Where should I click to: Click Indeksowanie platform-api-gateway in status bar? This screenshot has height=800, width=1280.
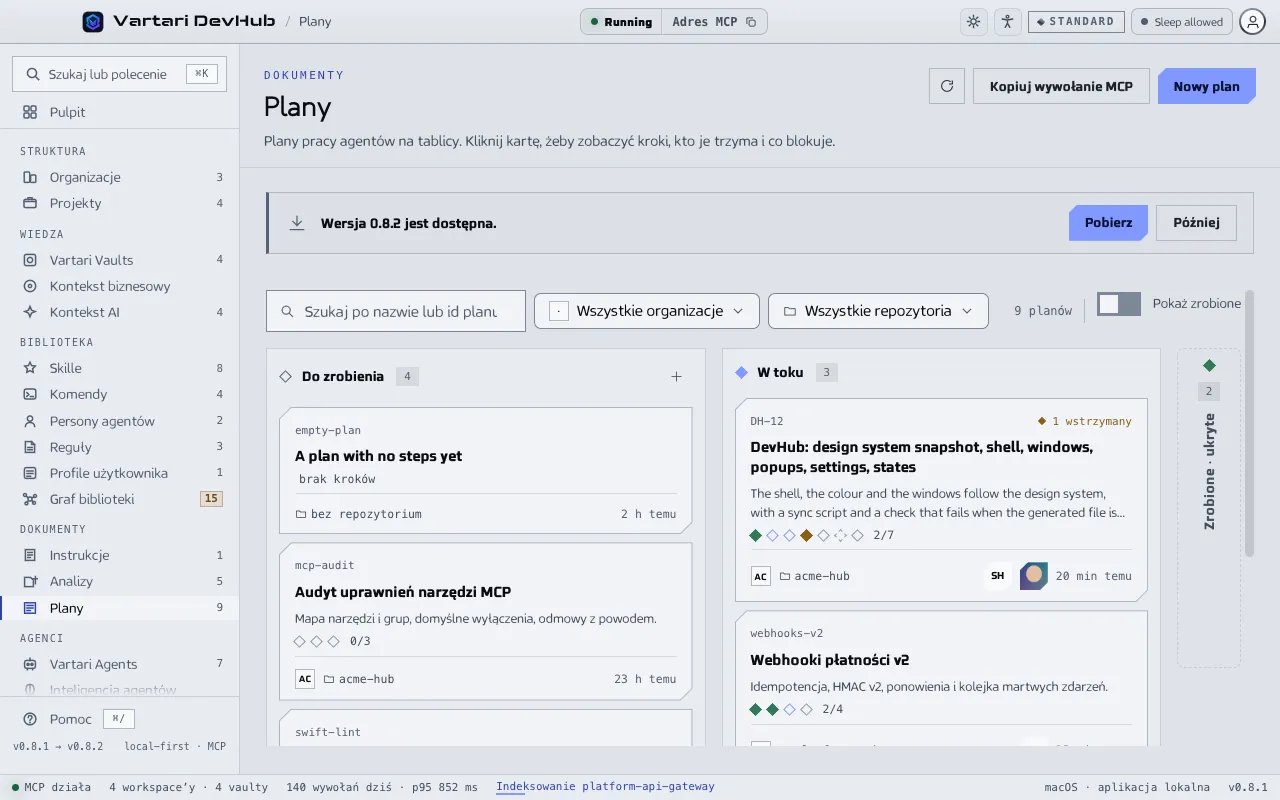pos(605,787)
